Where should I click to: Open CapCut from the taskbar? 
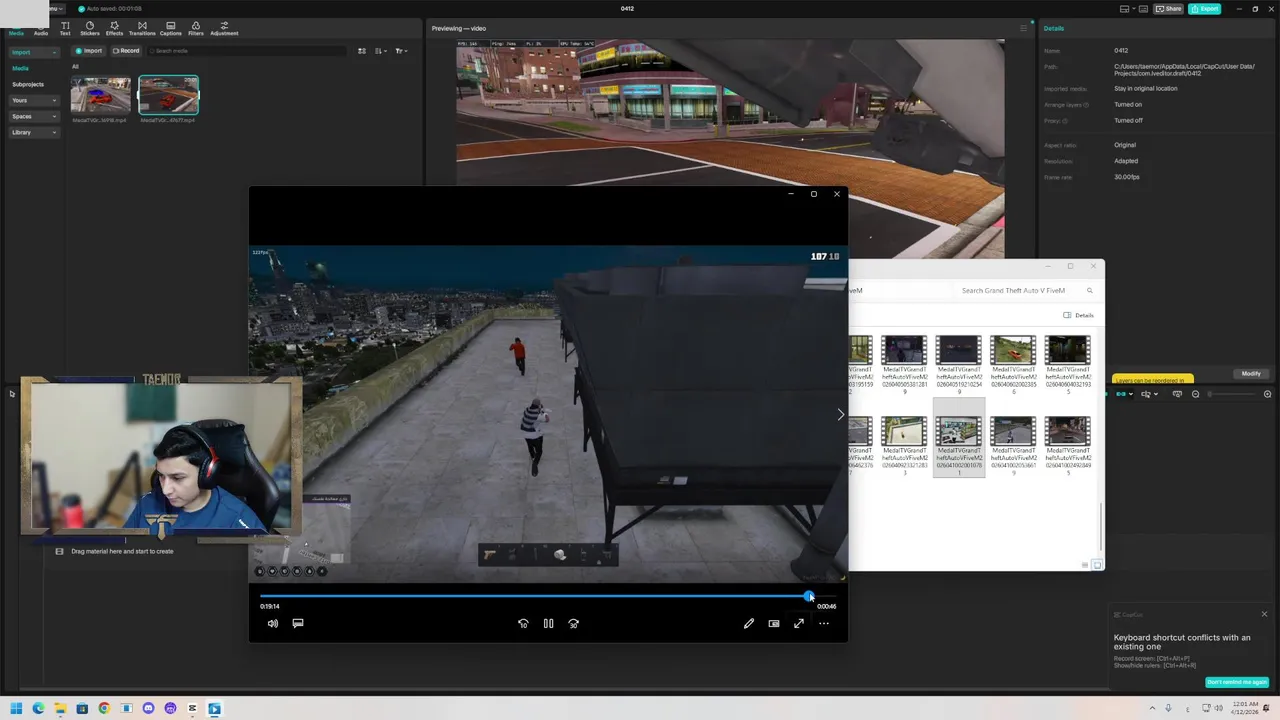click(x=192, y=709)
